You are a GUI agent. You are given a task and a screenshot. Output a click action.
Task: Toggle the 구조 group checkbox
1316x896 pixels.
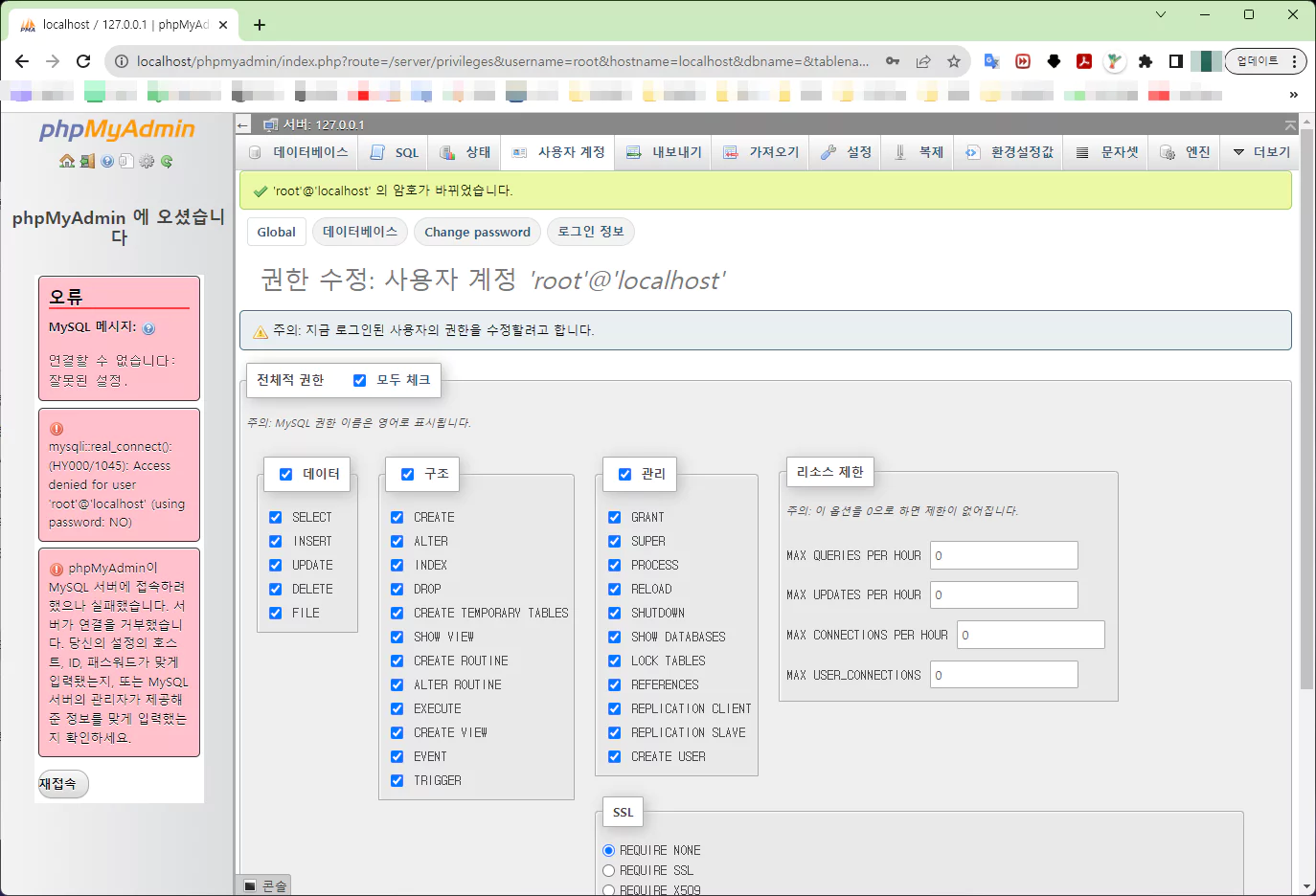(x=407, y=474)
